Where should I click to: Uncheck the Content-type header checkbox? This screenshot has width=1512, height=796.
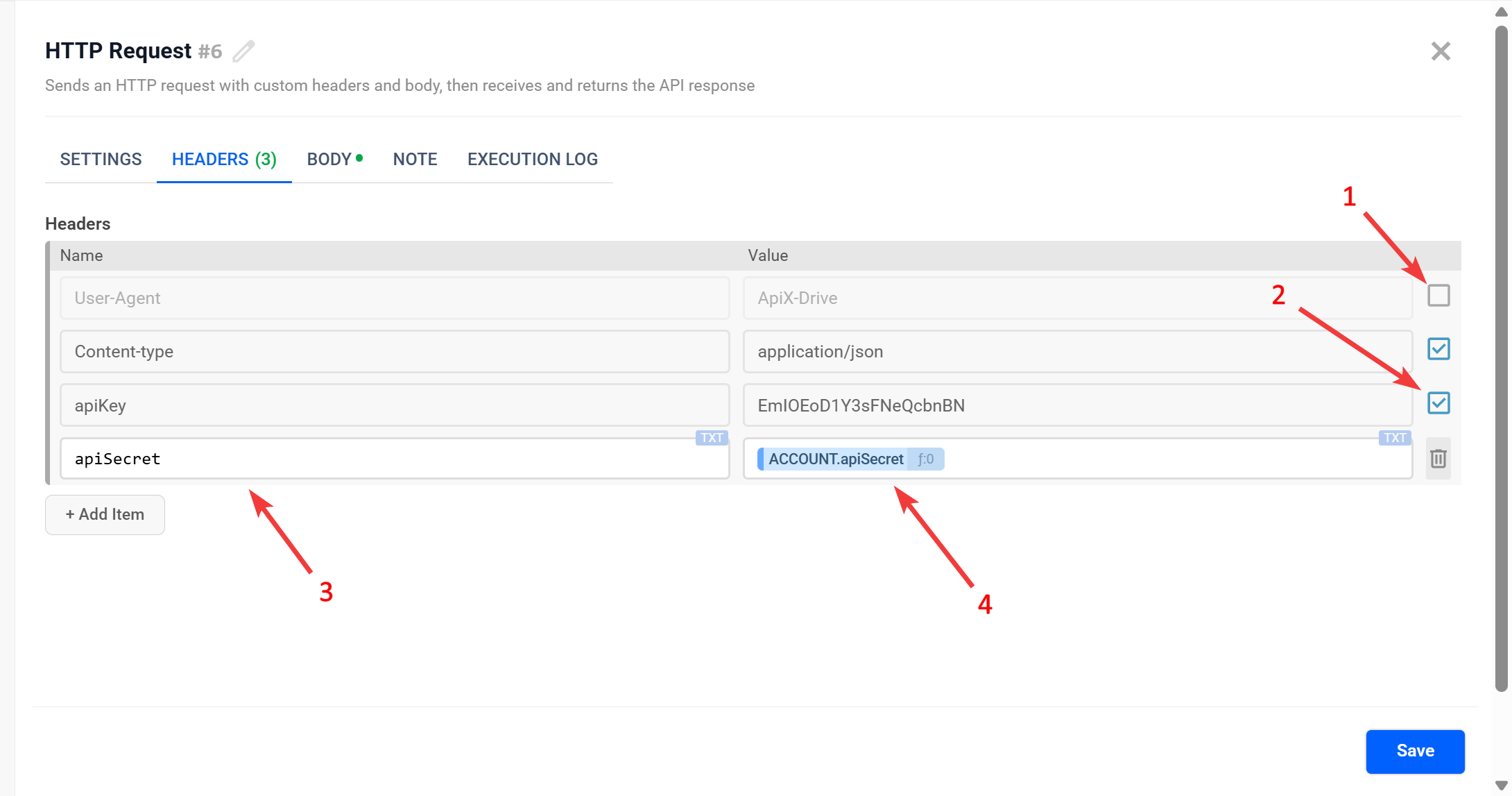click(1438, 349)
